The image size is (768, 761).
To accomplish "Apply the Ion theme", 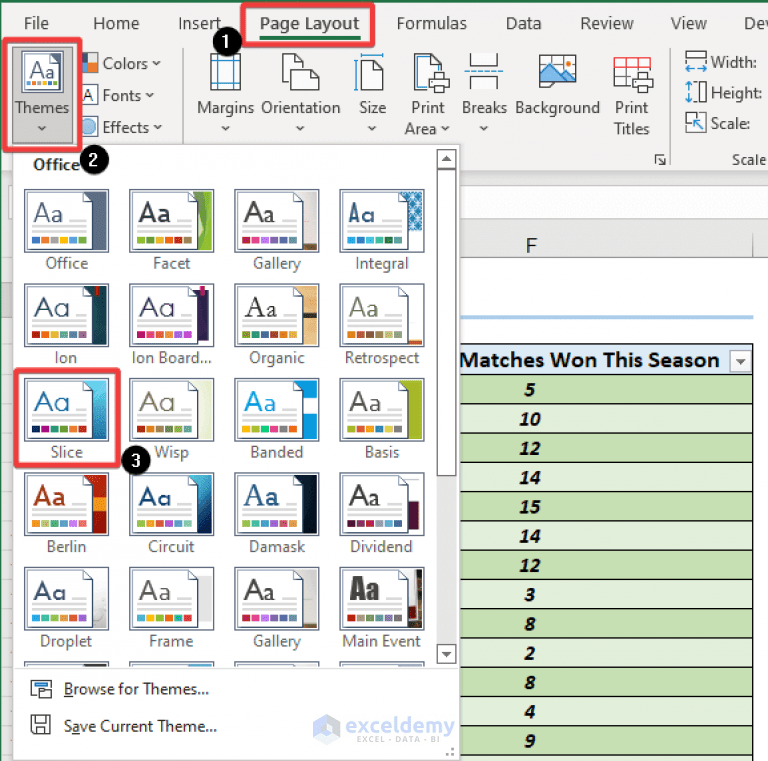I will [x=67, y=325].
